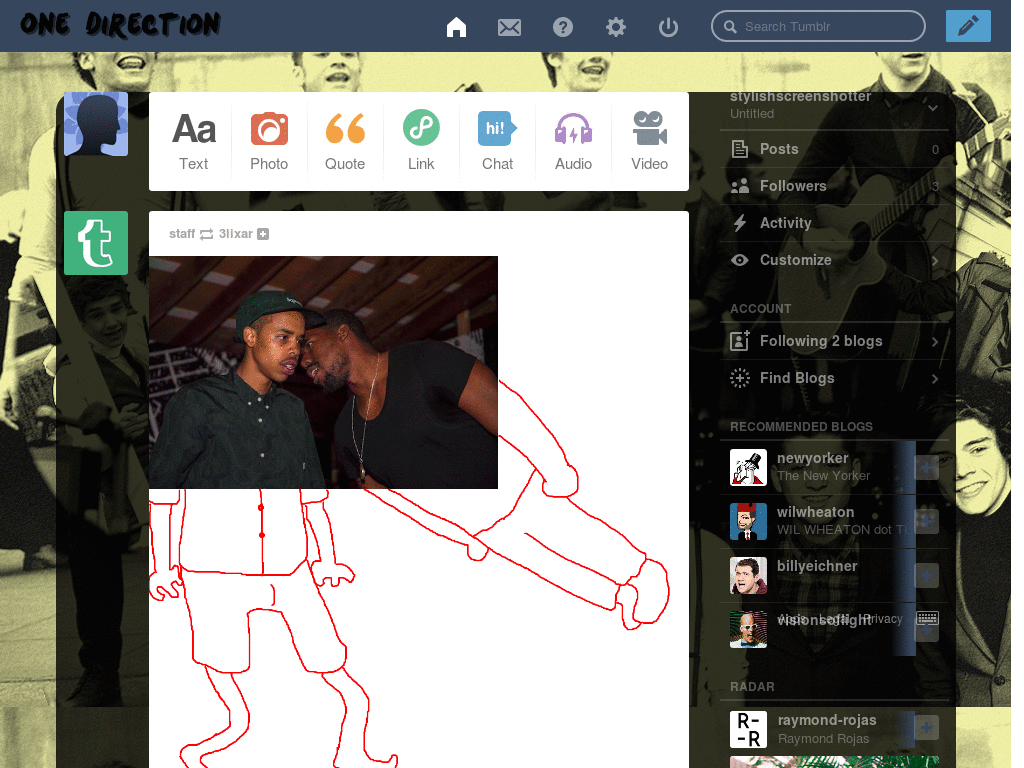Open the keyboard shortcuts icon
The width and height of the screenshot is (1024, 768).
click(x=927, y=618)
